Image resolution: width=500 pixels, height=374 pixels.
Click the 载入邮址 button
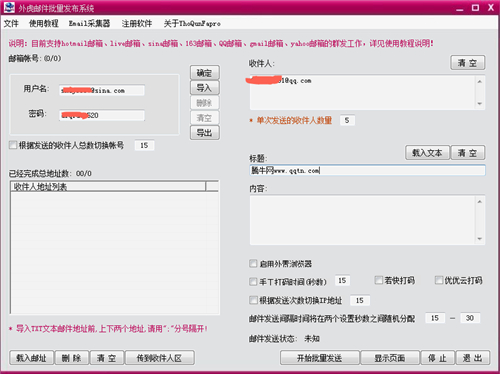pos(31,358)
